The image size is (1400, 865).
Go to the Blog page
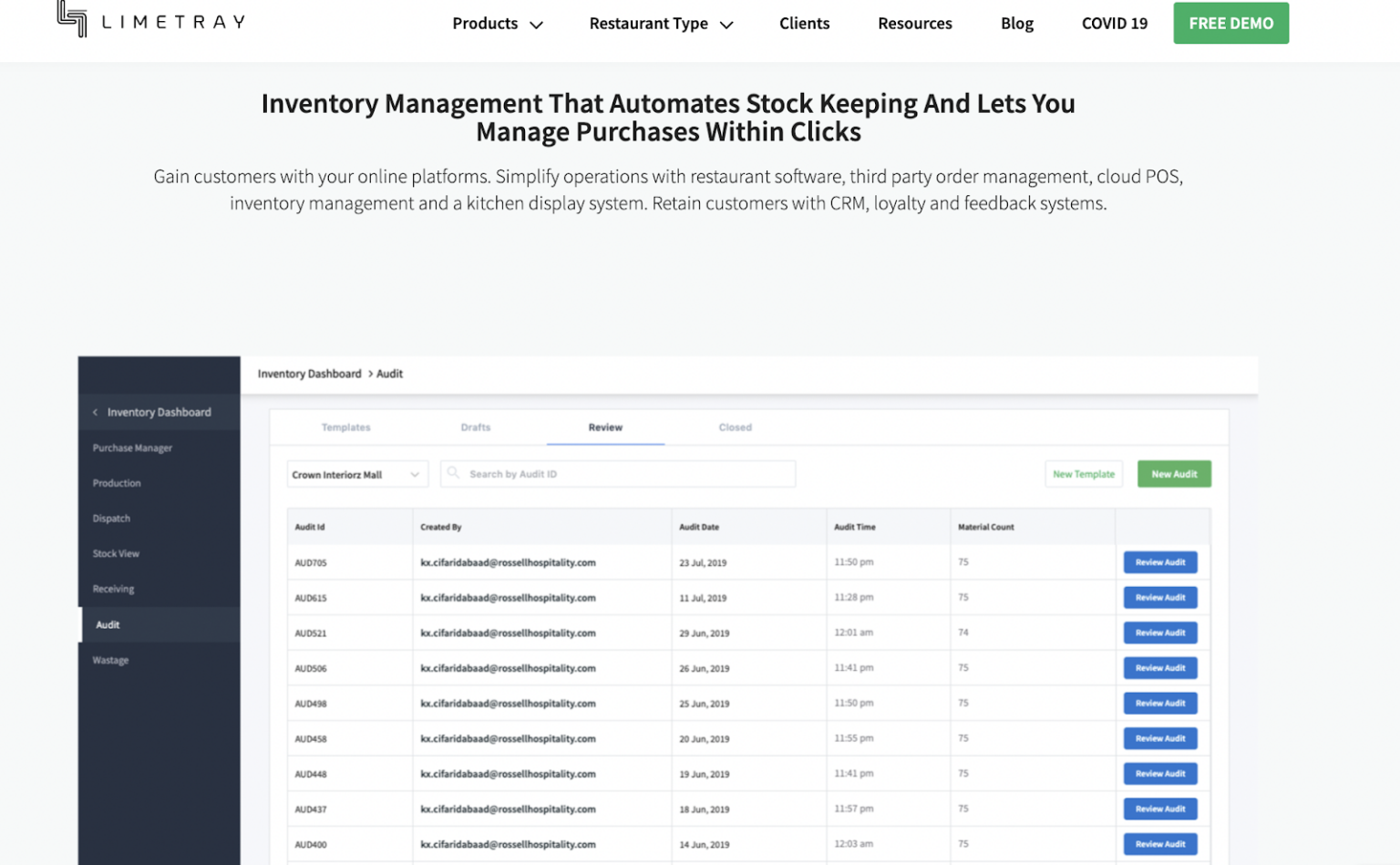pyautogui.click(x=1016, y=24)
